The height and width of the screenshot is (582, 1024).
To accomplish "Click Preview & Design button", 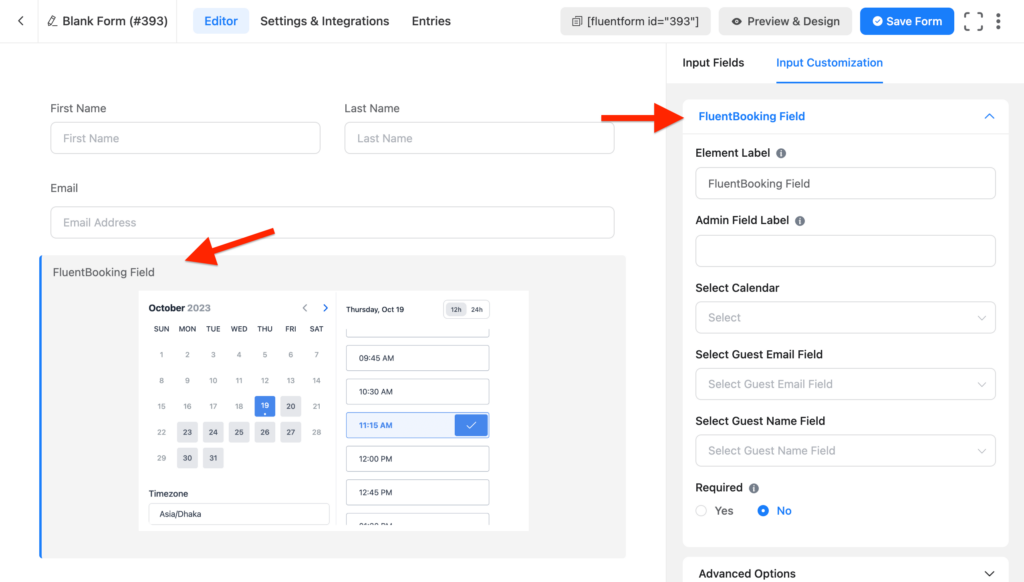I will tap(785, 21).
